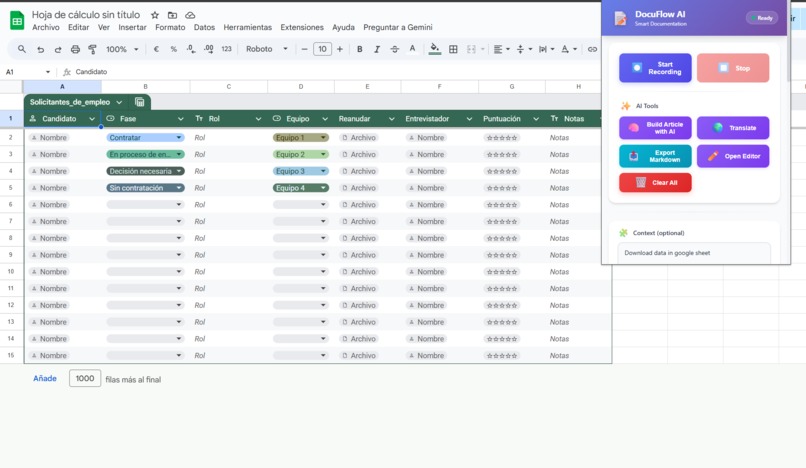Click the Archivo chip in row 3

359,154
